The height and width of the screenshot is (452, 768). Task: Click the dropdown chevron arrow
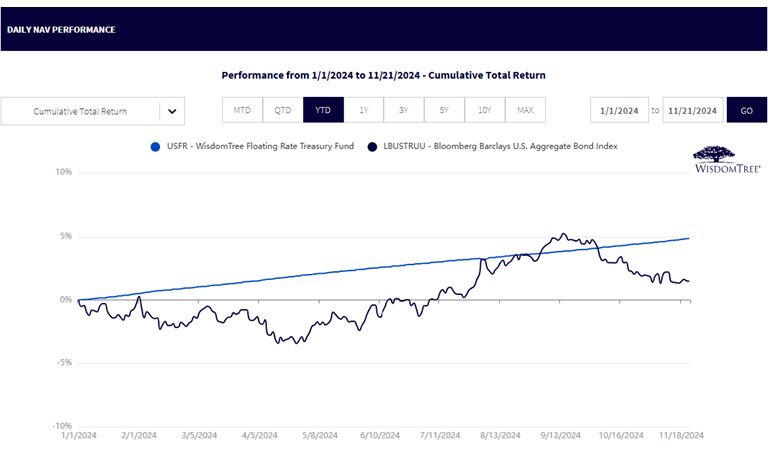pos(172,111)
